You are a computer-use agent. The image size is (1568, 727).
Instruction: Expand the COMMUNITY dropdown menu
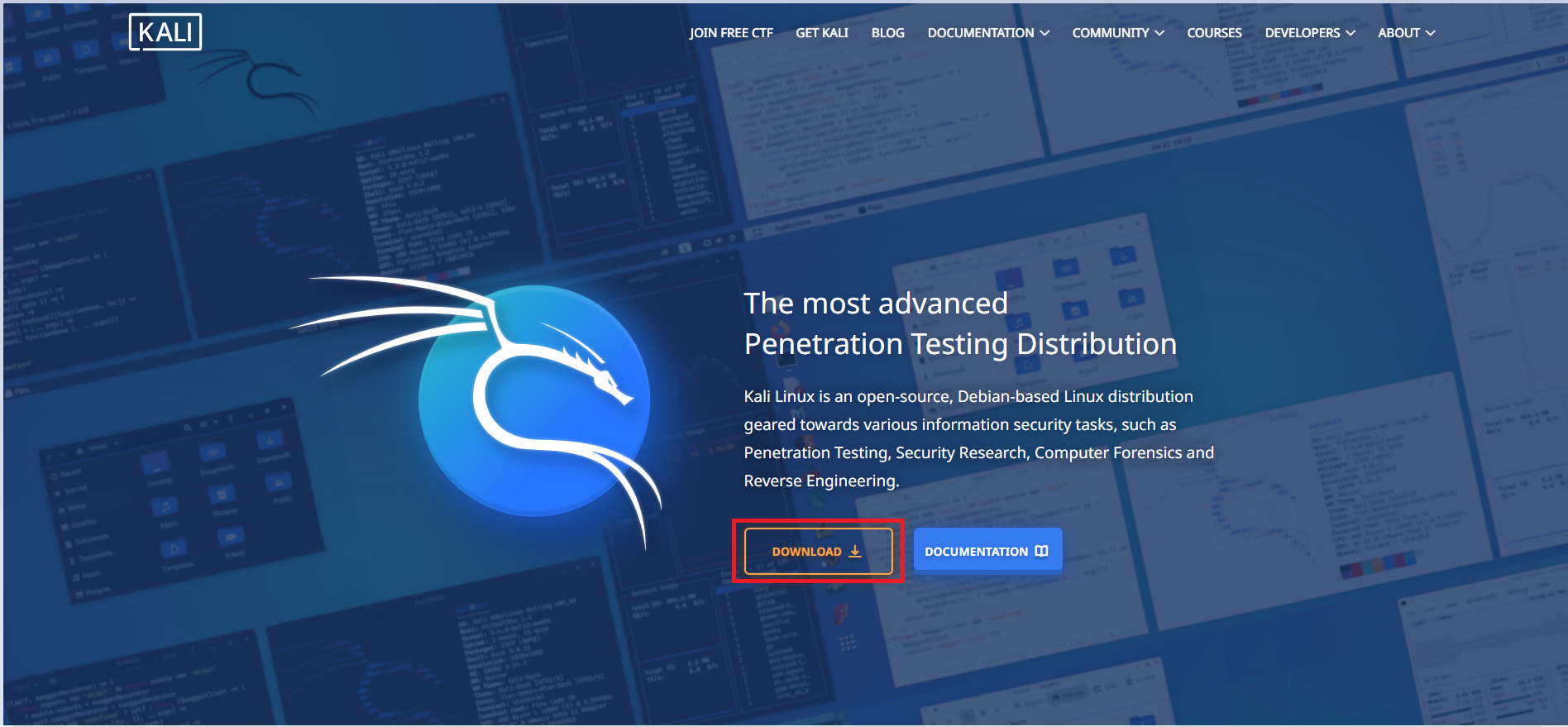1118,33
